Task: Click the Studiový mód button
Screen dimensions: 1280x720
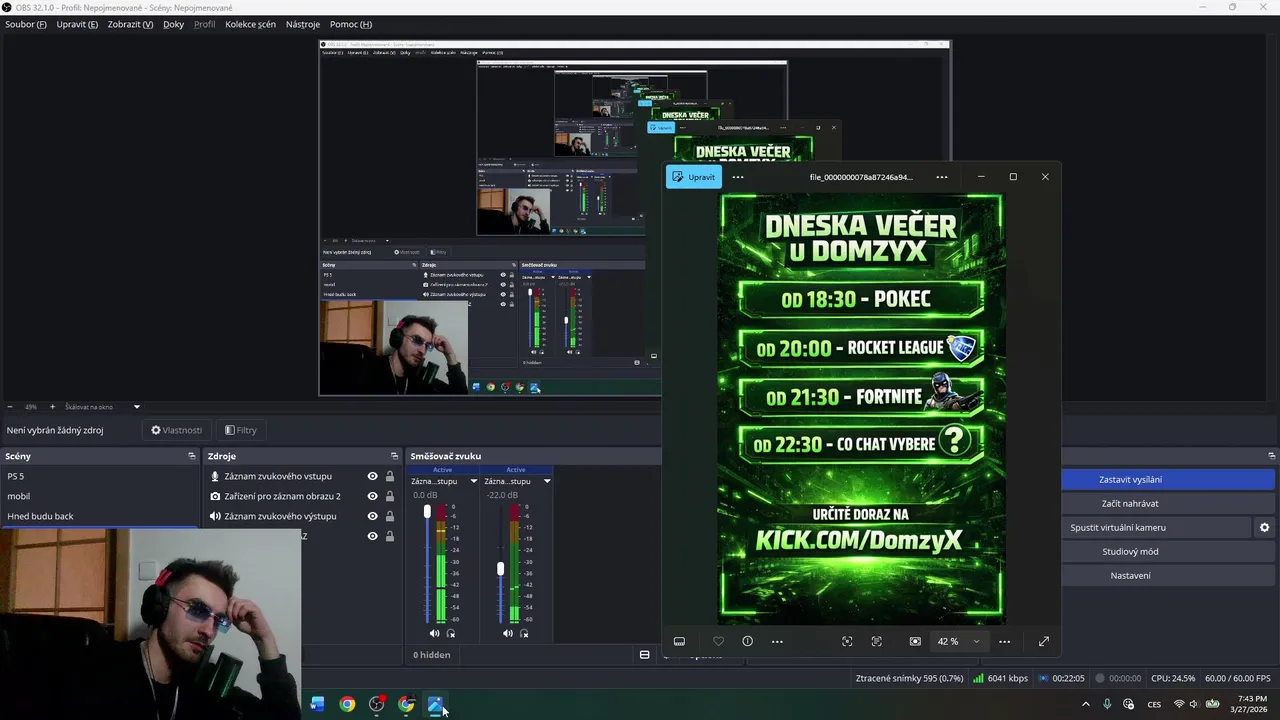Action: 1130,551
